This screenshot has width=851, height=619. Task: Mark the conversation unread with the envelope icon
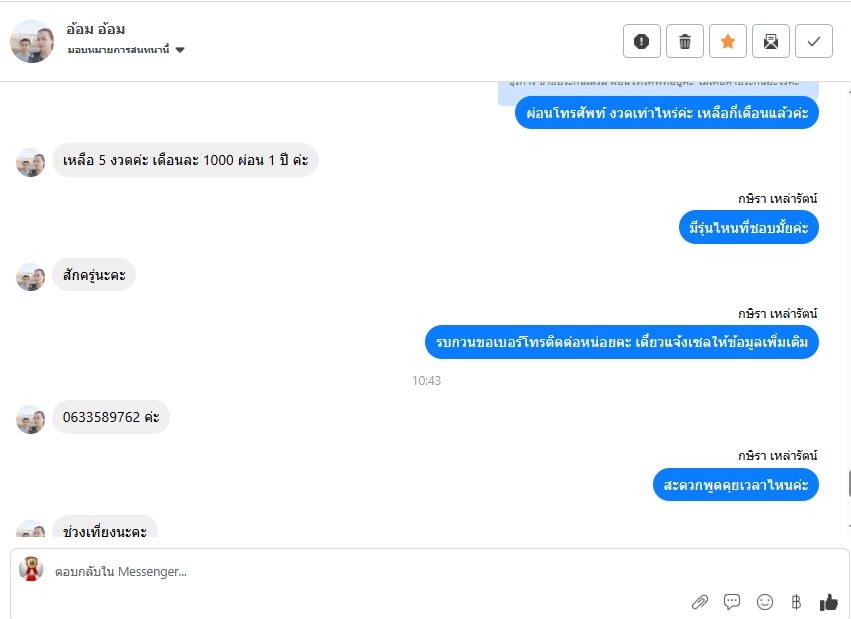pyautogui.click(x=771, y=41)
